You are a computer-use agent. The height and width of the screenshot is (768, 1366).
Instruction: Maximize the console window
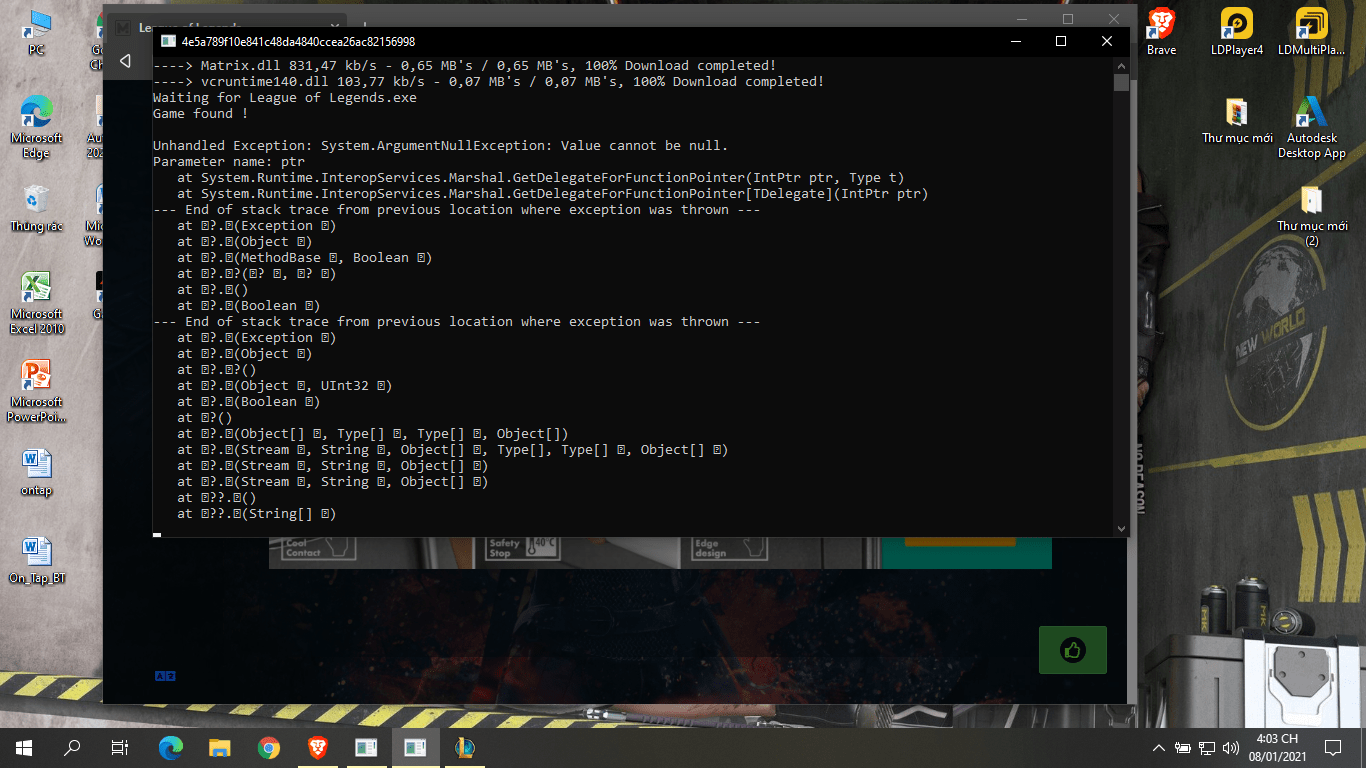(x=1061, y=41)
